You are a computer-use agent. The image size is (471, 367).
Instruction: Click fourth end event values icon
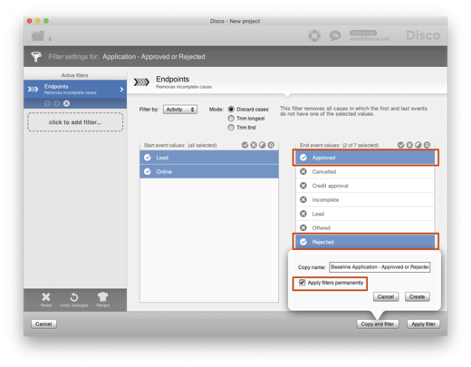click(427, 145)
